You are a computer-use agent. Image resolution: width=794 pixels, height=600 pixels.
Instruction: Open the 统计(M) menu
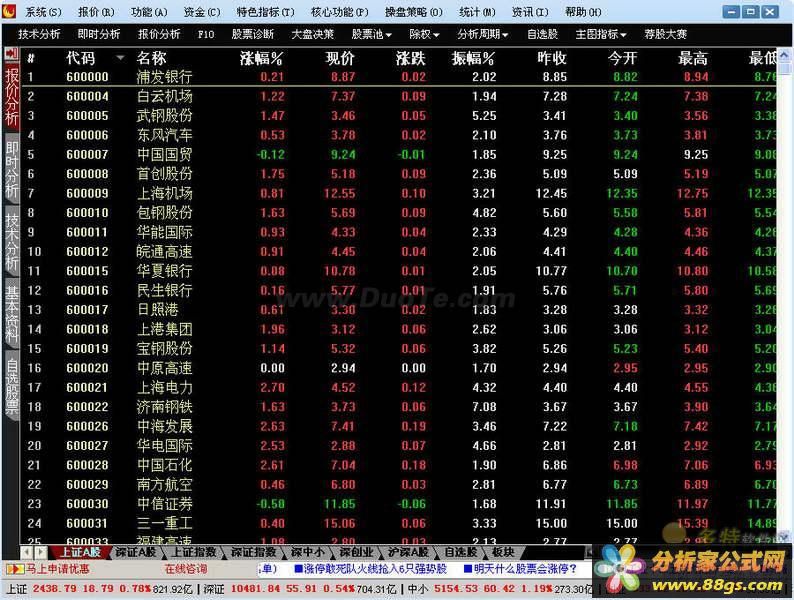click(477, 12)
